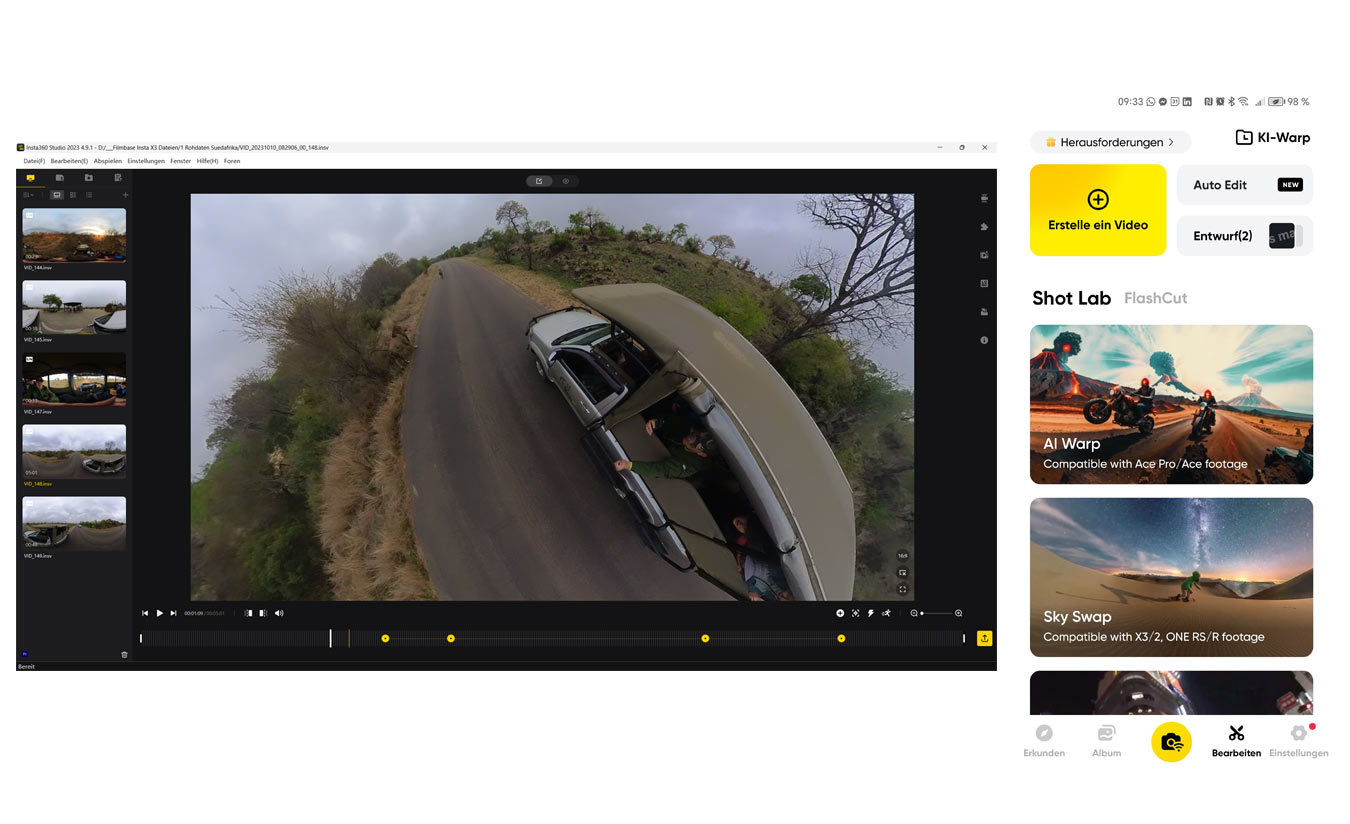The height and width of the screenshot is (824, 1350).
Task: Switch to the edit-note media panel tab
Action: [x=118, y=178]
